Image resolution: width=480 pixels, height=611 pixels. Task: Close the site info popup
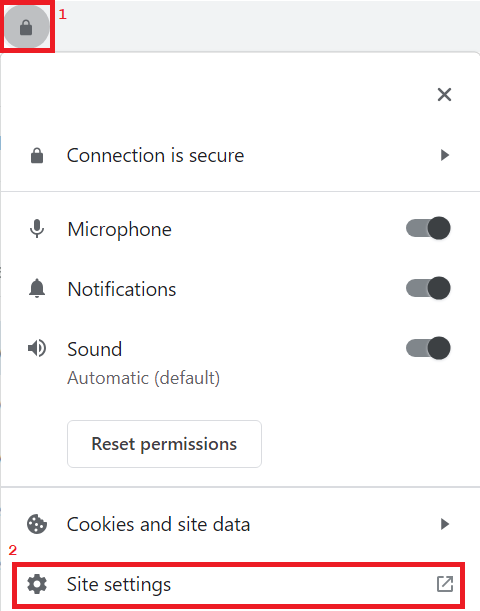pyautogui.click(x=444, y=94)
